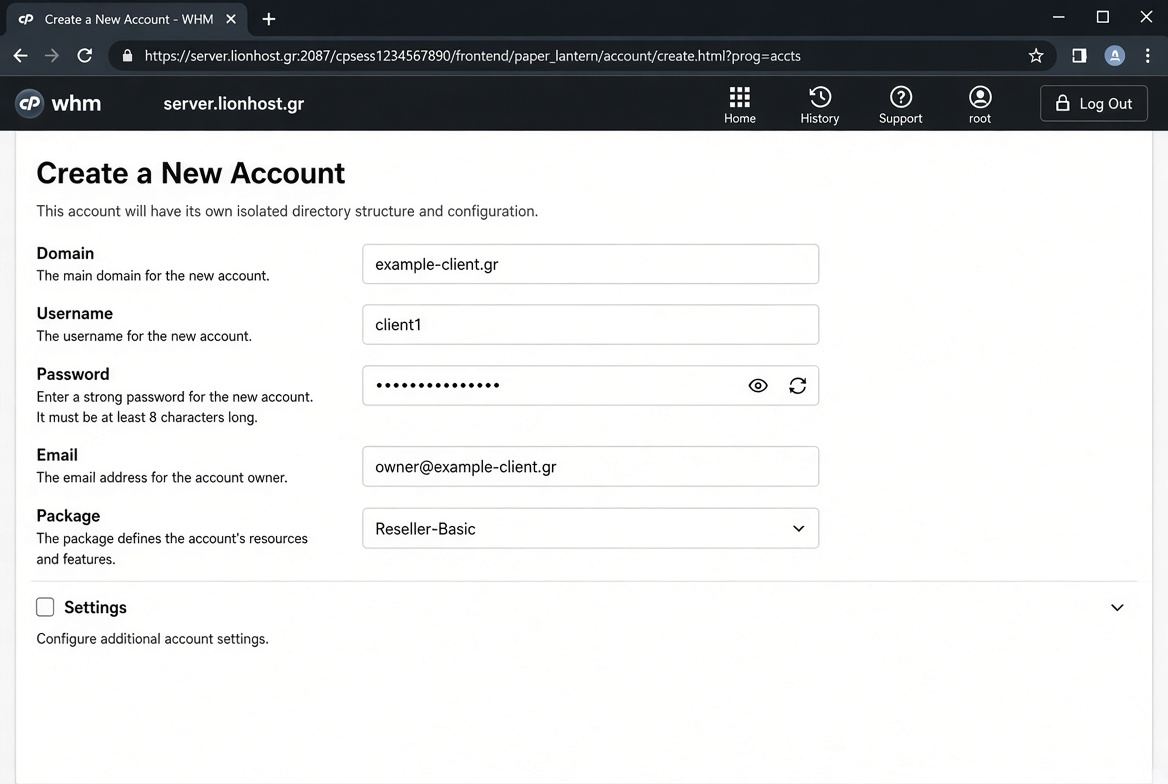Click 'It must be at least 8 characters long.'
This screenshot has height=784, width=1168.
[x=147, y=417]
